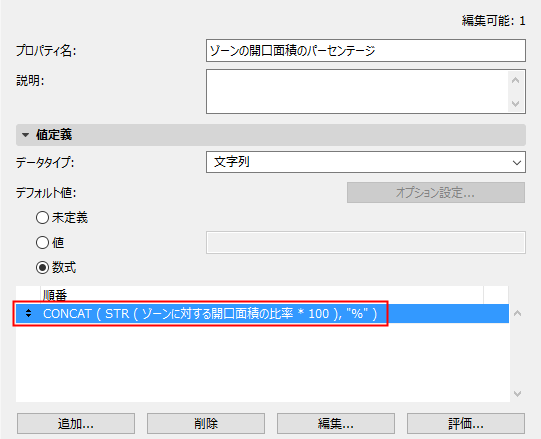The height and width of the screenshot is (439, 541).
Task: Click the プロパティ名 input field
Action: pyautogui.click(x=366, y=51)
